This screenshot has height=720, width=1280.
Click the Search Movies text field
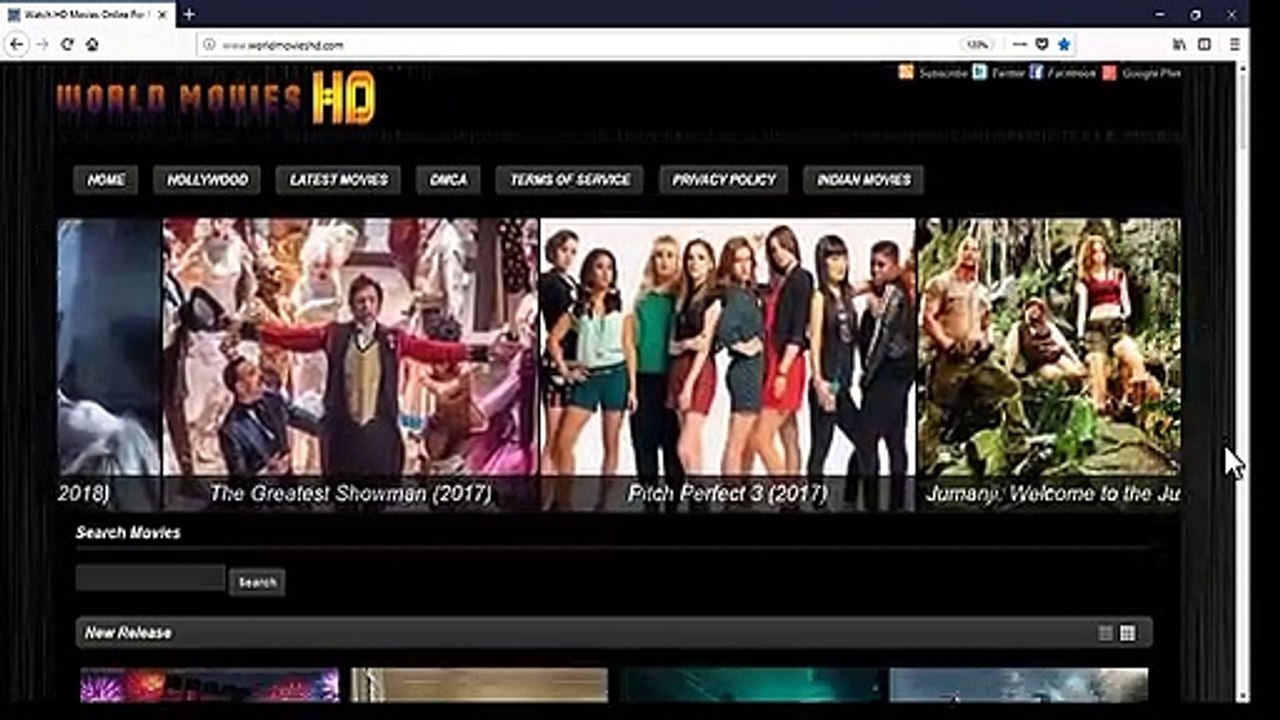point(150,578)
